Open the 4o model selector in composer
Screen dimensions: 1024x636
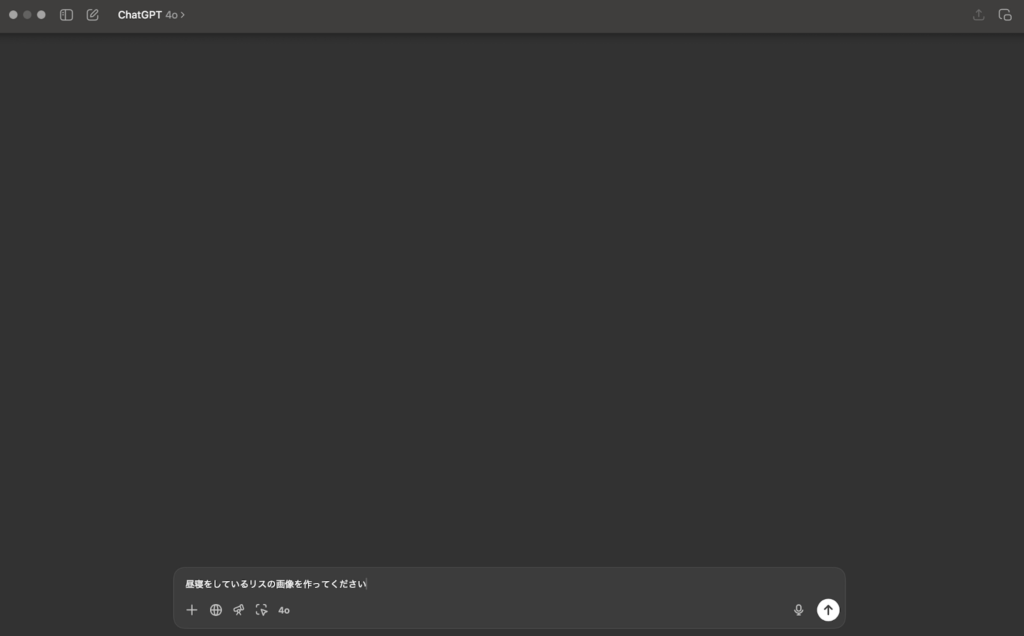click(284, 611)
